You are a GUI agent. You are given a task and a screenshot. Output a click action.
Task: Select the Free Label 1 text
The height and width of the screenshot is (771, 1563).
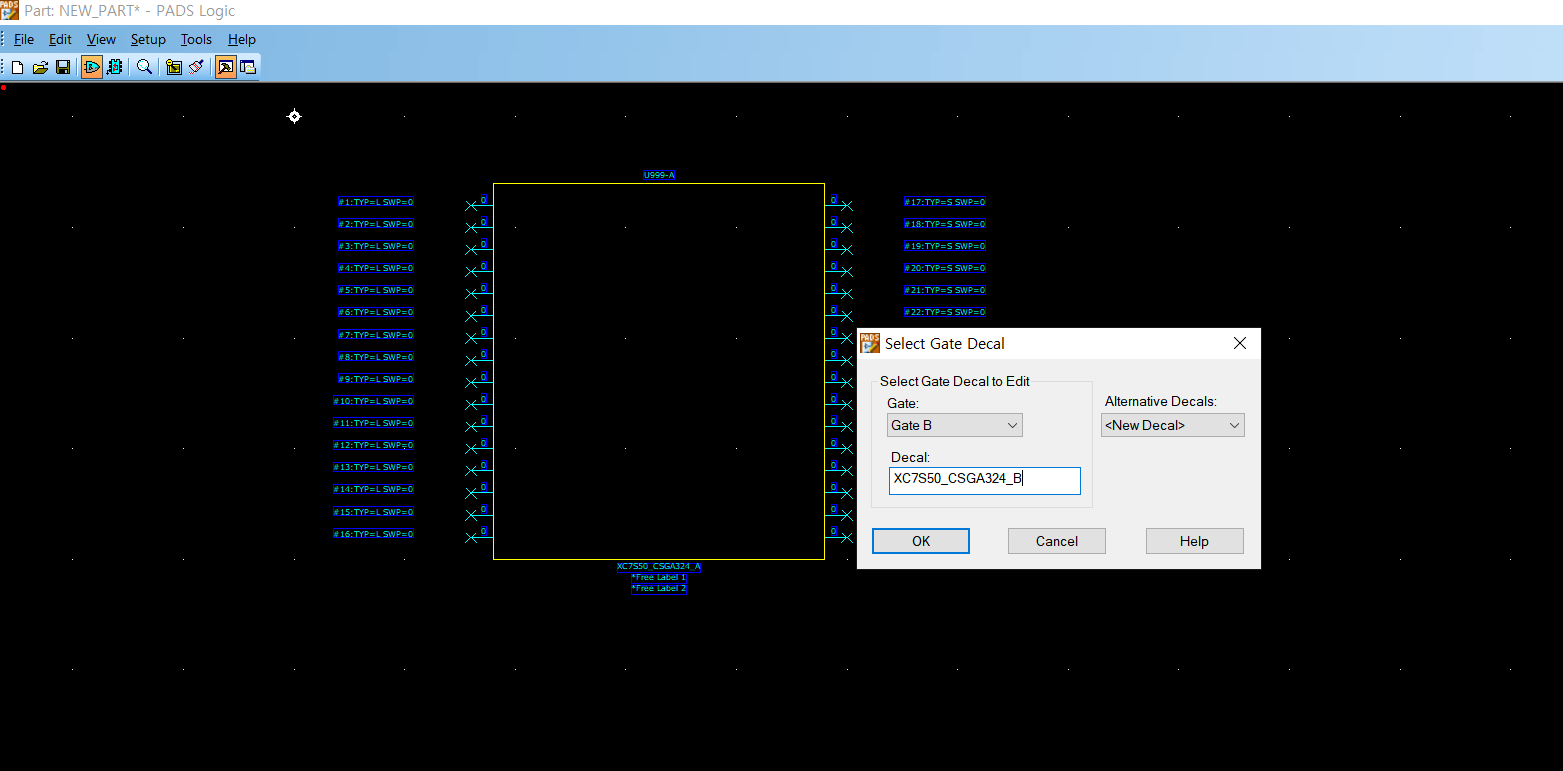659,577
